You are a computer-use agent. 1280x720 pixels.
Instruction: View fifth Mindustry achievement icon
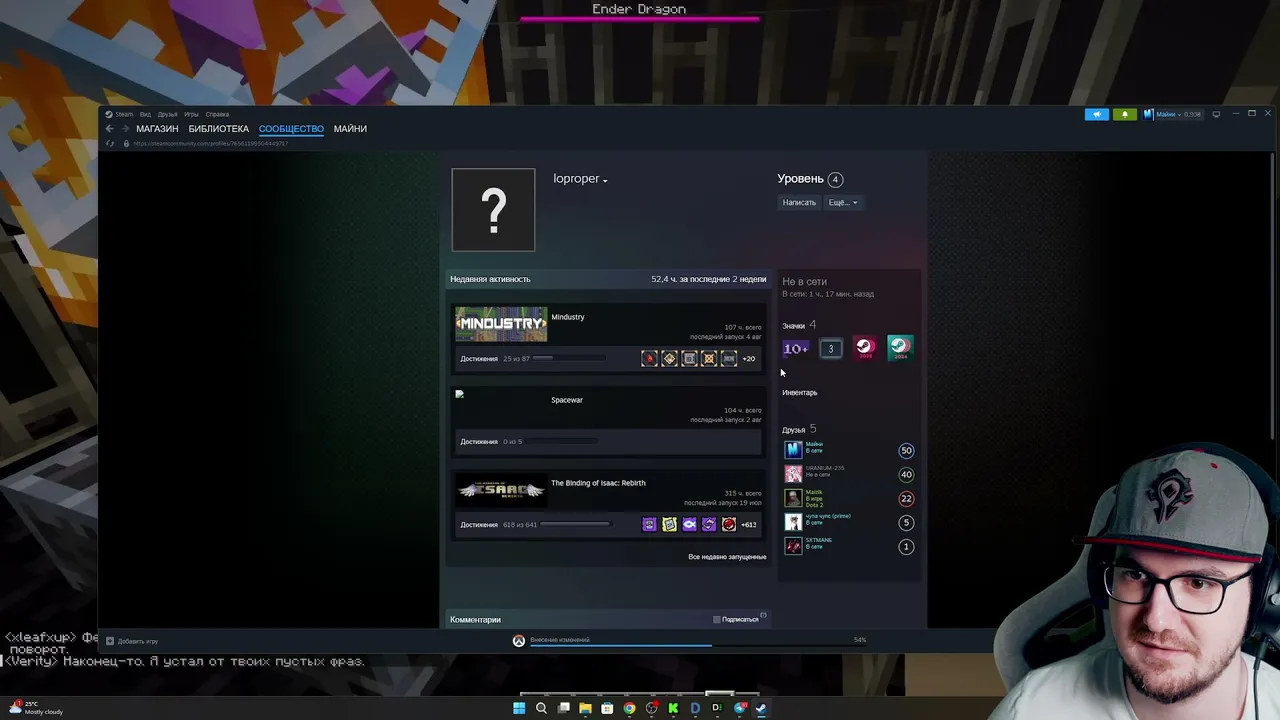coord(729,358)
